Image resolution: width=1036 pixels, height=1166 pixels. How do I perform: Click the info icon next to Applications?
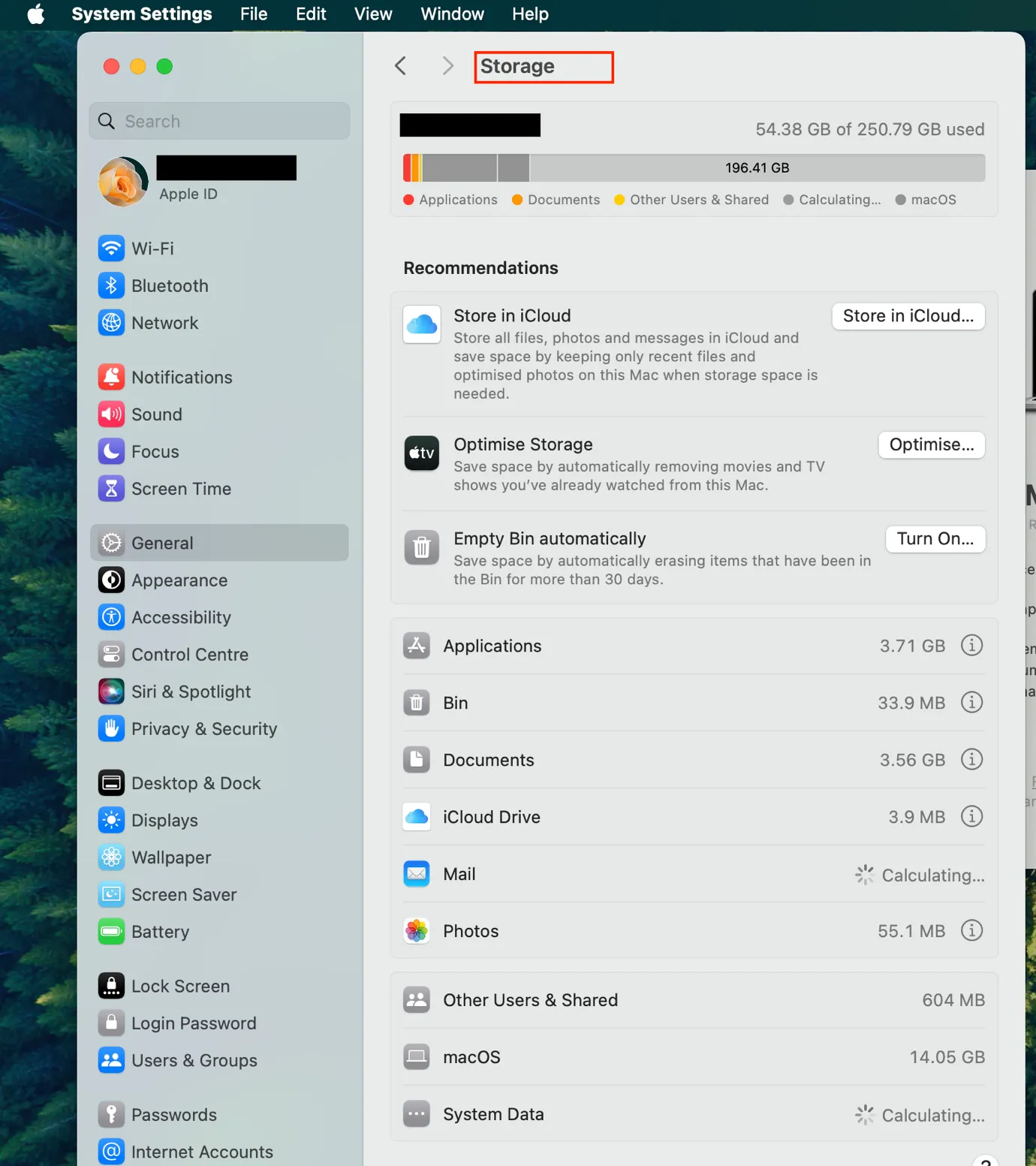click(971, 646)
